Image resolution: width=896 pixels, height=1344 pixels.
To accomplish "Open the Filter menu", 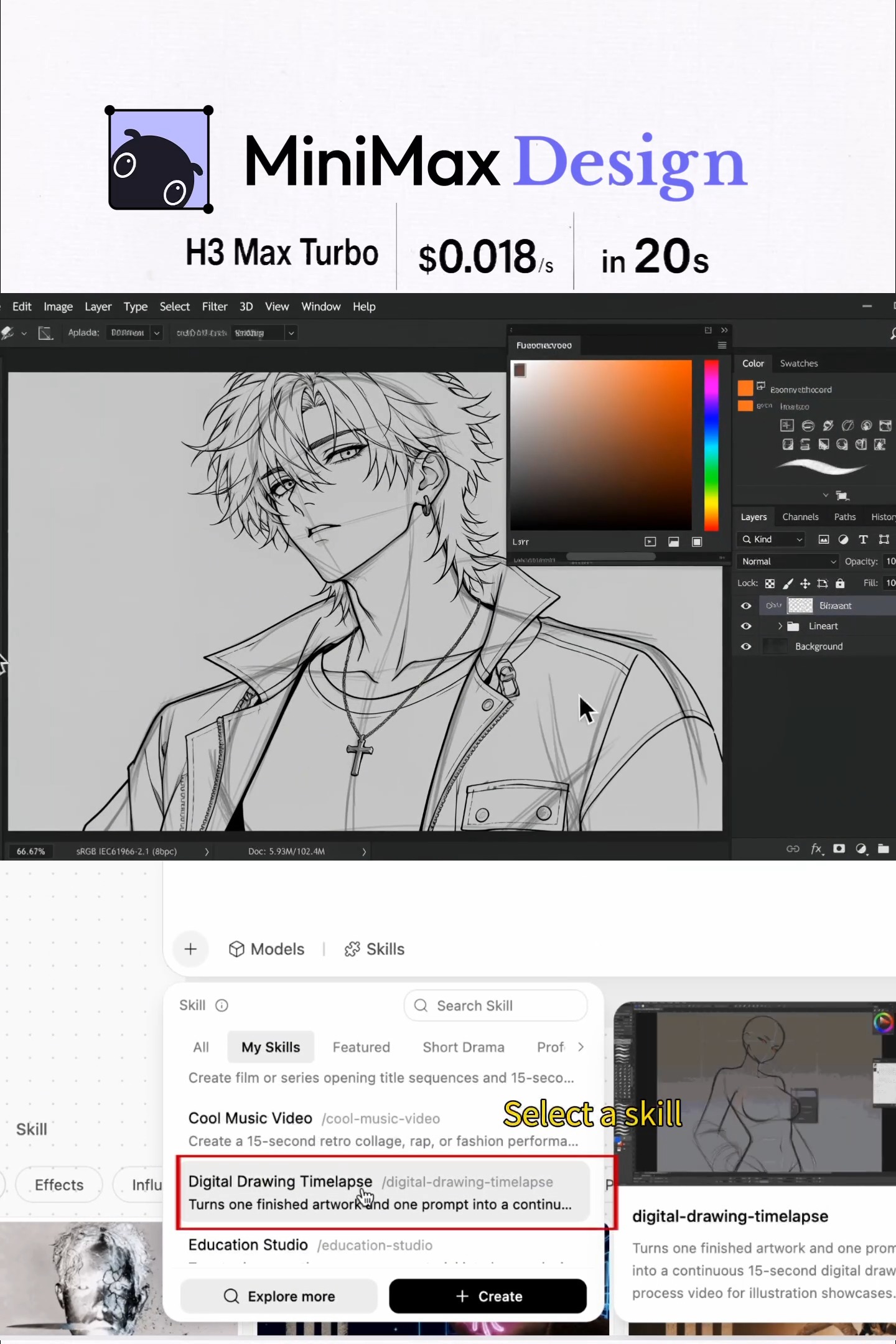I will [x=215, y=307].
